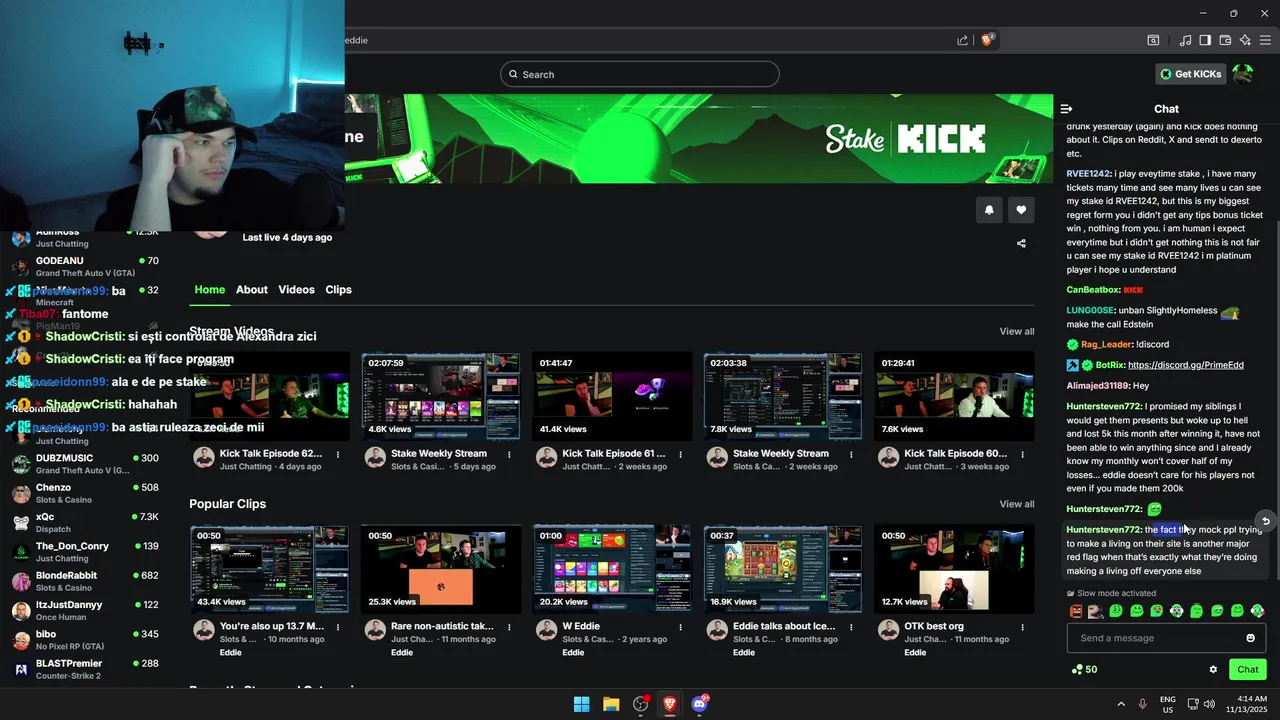Open the 02:03:38 Stake Weekly Stream thumbnail

[x=783, y=396]
